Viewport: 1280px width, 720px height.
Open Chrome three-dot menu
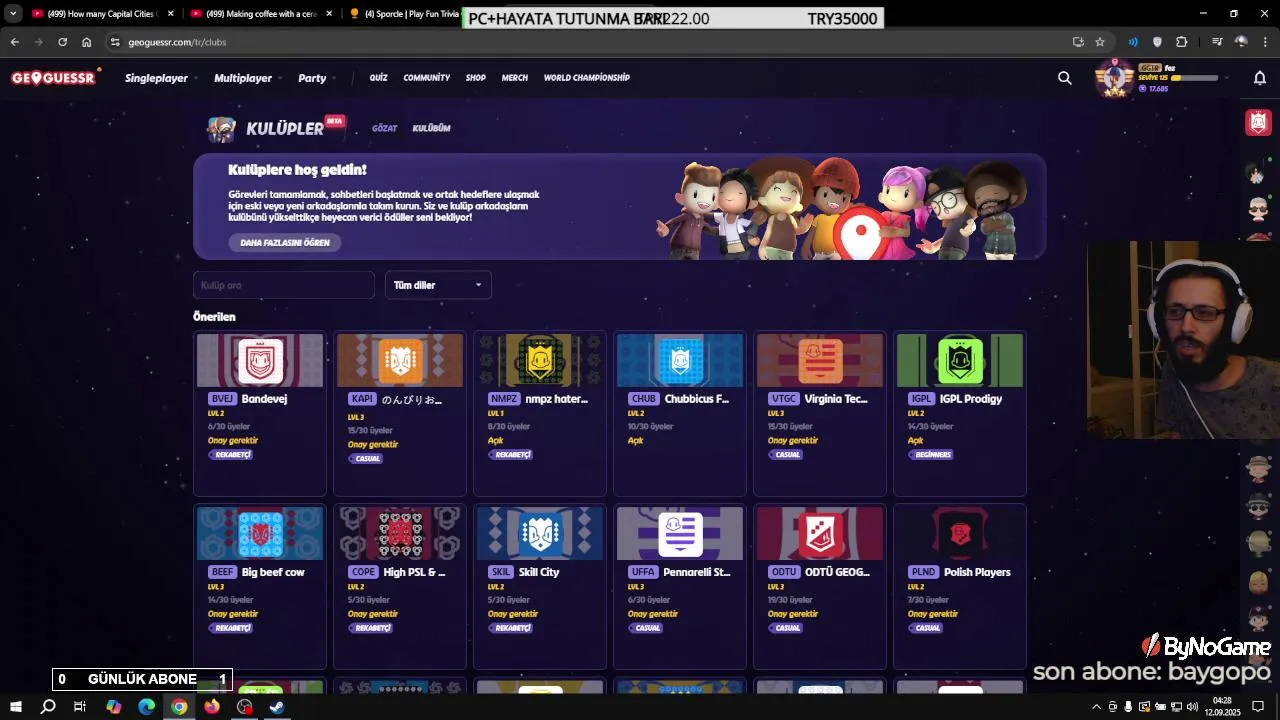pyautogui.click(x=1265, y=42)
